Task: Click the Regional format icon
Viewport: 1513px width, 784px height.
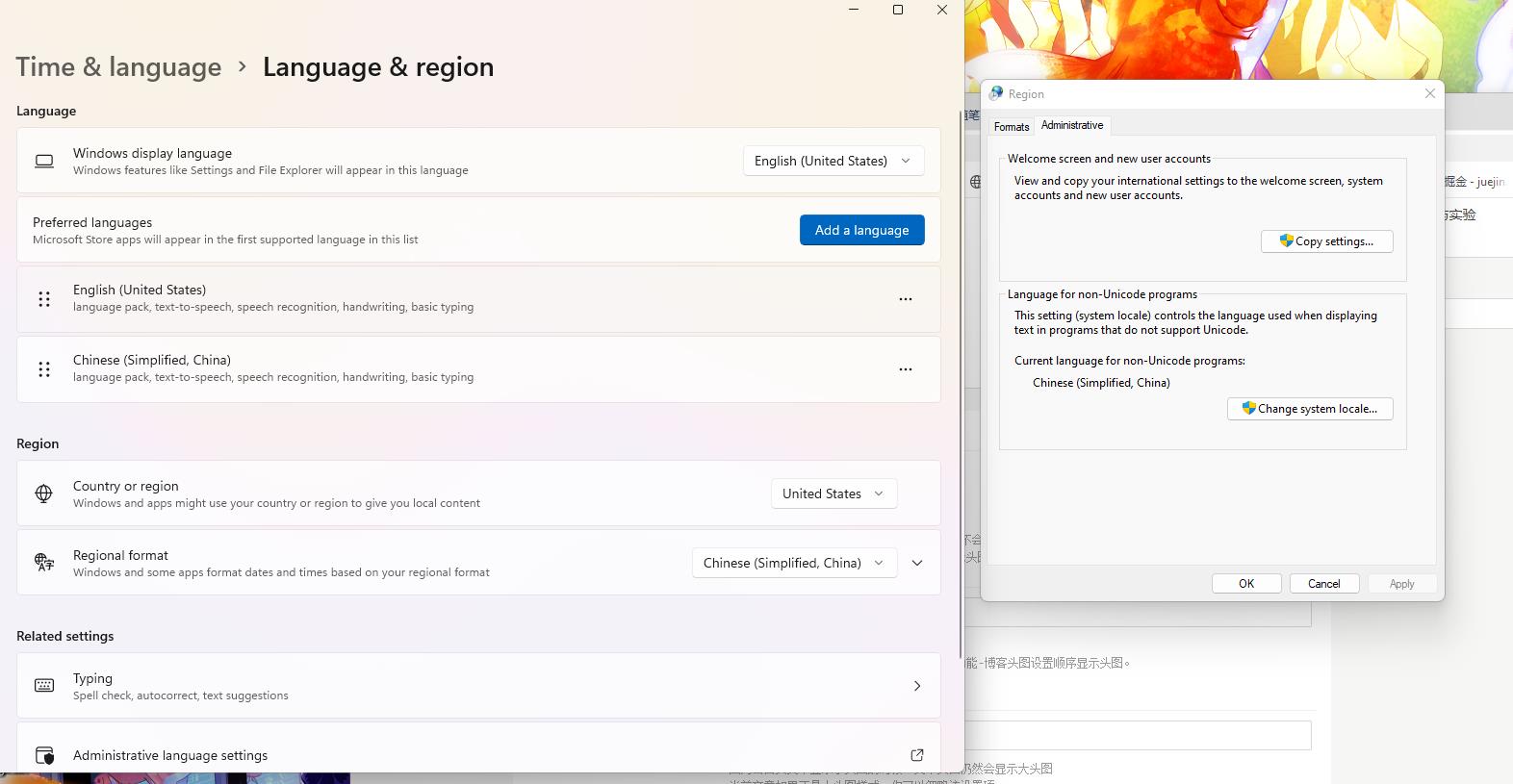Action: coord(44,563)
